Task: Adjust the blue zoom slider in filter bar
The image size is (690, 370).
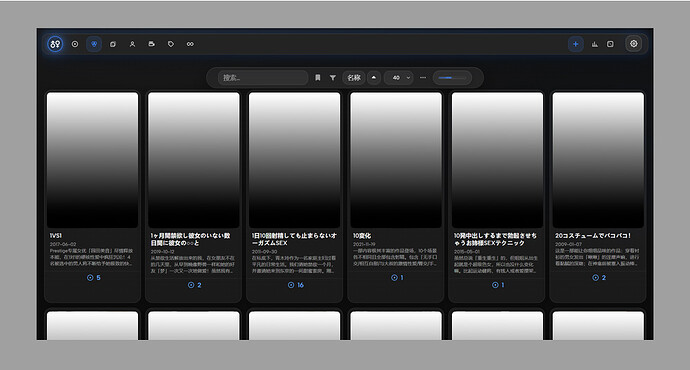Action: [x=452, y=78]
